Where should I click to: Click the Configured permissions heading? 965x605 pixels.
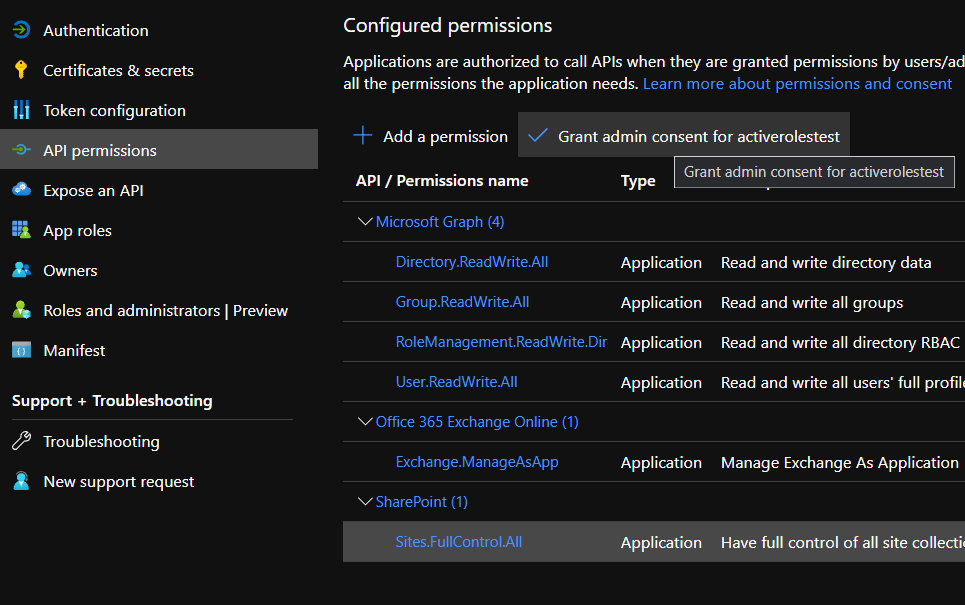[447, 25]
